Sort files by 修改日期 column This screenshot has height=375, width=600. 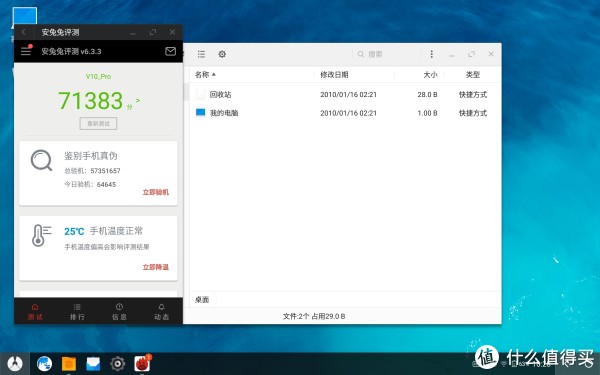(x=334, y=75)
